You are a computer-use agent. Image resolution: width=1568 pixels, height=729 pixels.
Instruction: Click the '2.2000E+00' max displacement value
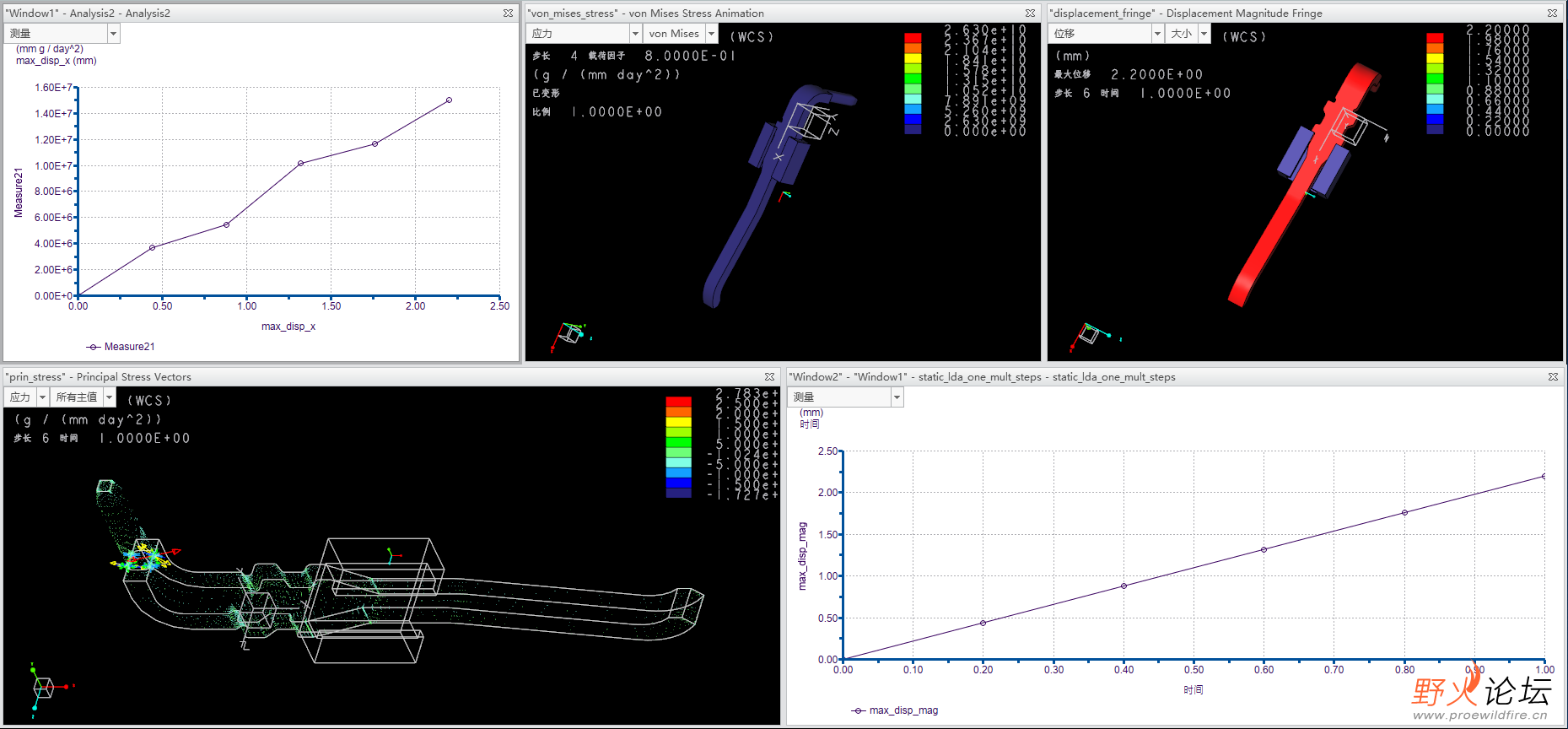(1157, 74)
